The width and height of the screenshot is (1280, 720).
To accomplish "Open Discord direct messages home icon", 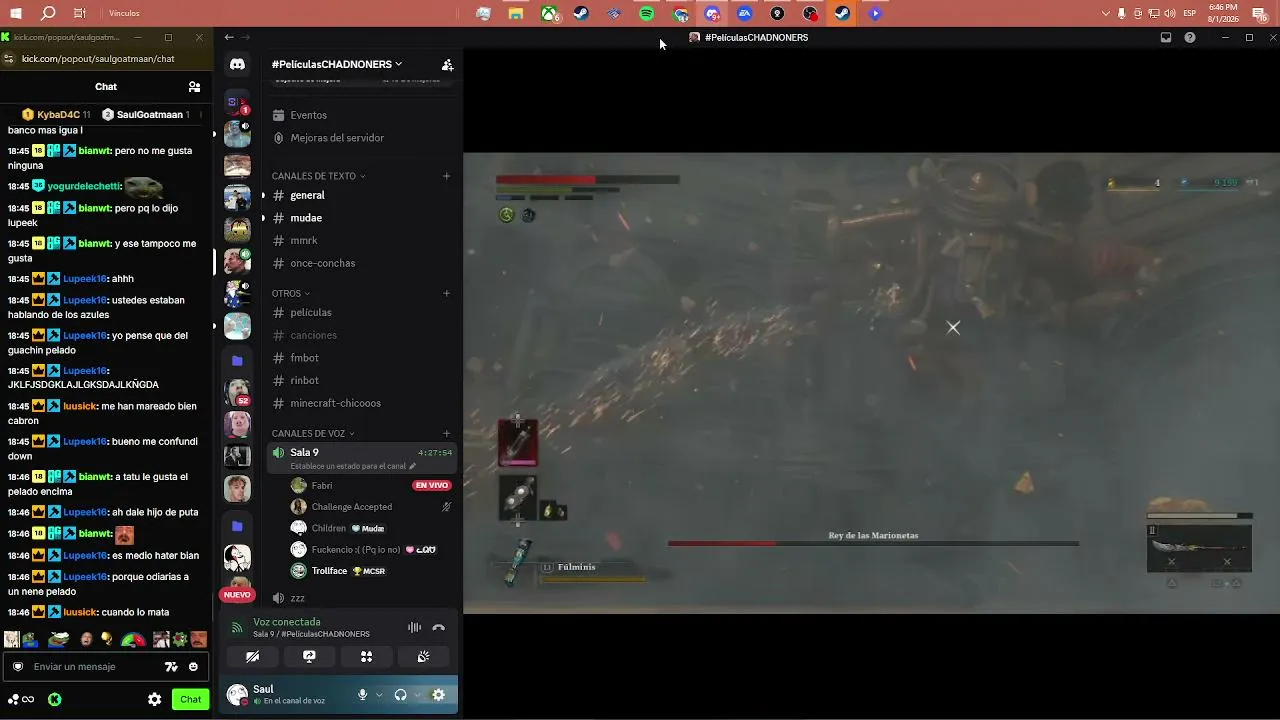I will (x=237, y=64).
